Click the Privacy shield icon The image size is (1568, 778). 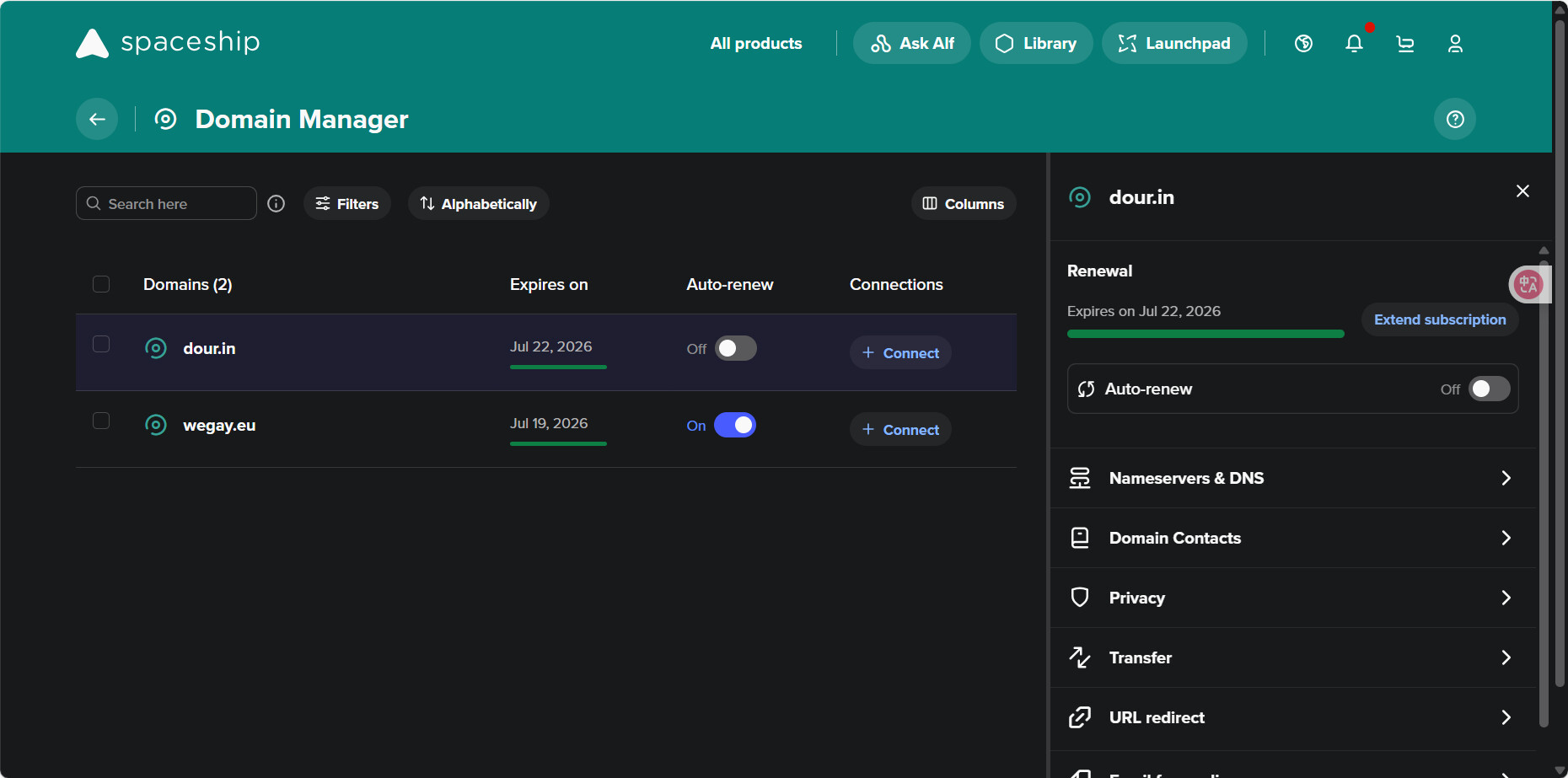(1080, 598)
